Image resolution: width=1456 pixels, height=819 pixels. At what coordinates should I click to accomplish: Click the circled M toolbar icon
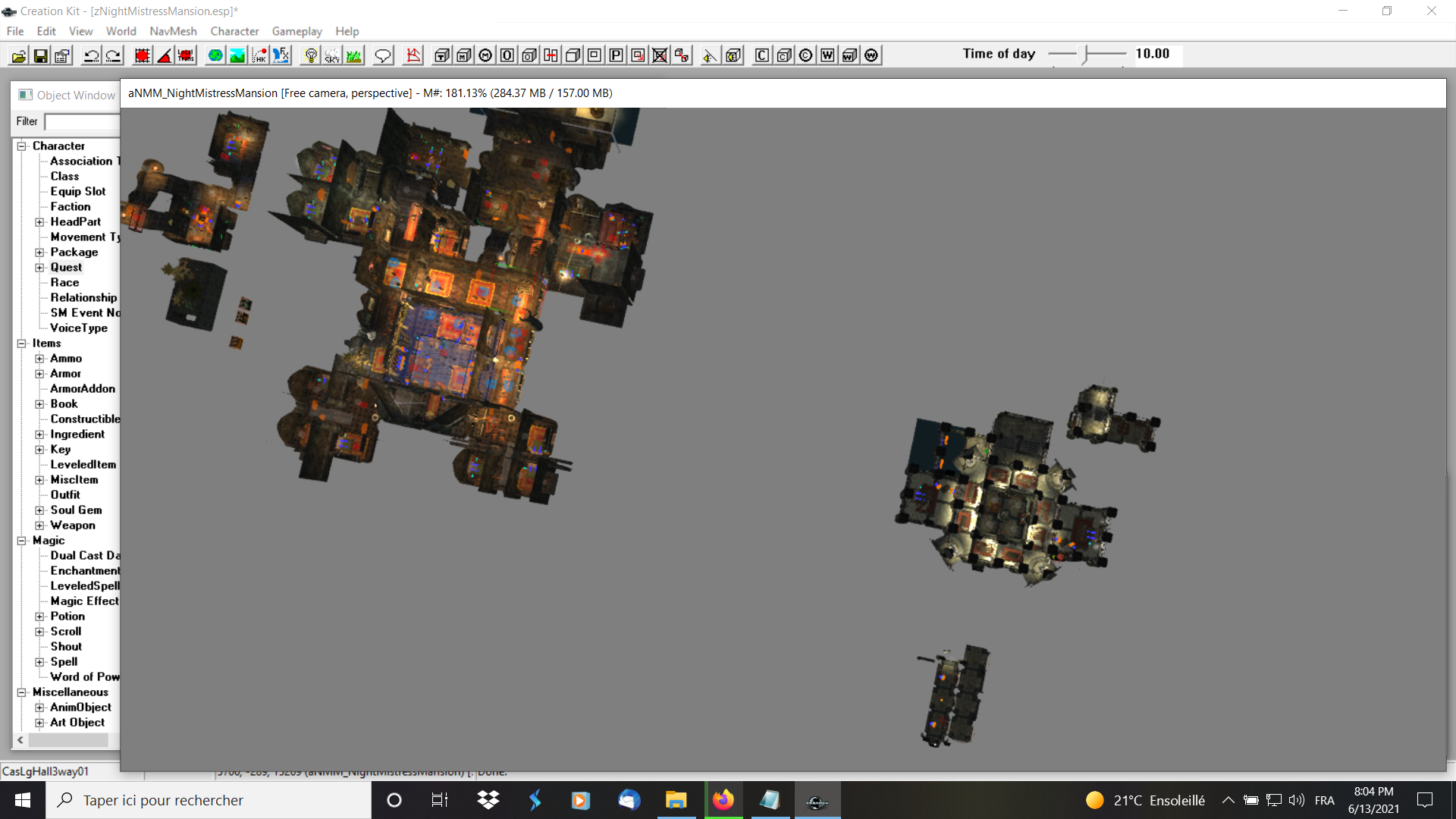pyautogui.click(x=486, y=55)
